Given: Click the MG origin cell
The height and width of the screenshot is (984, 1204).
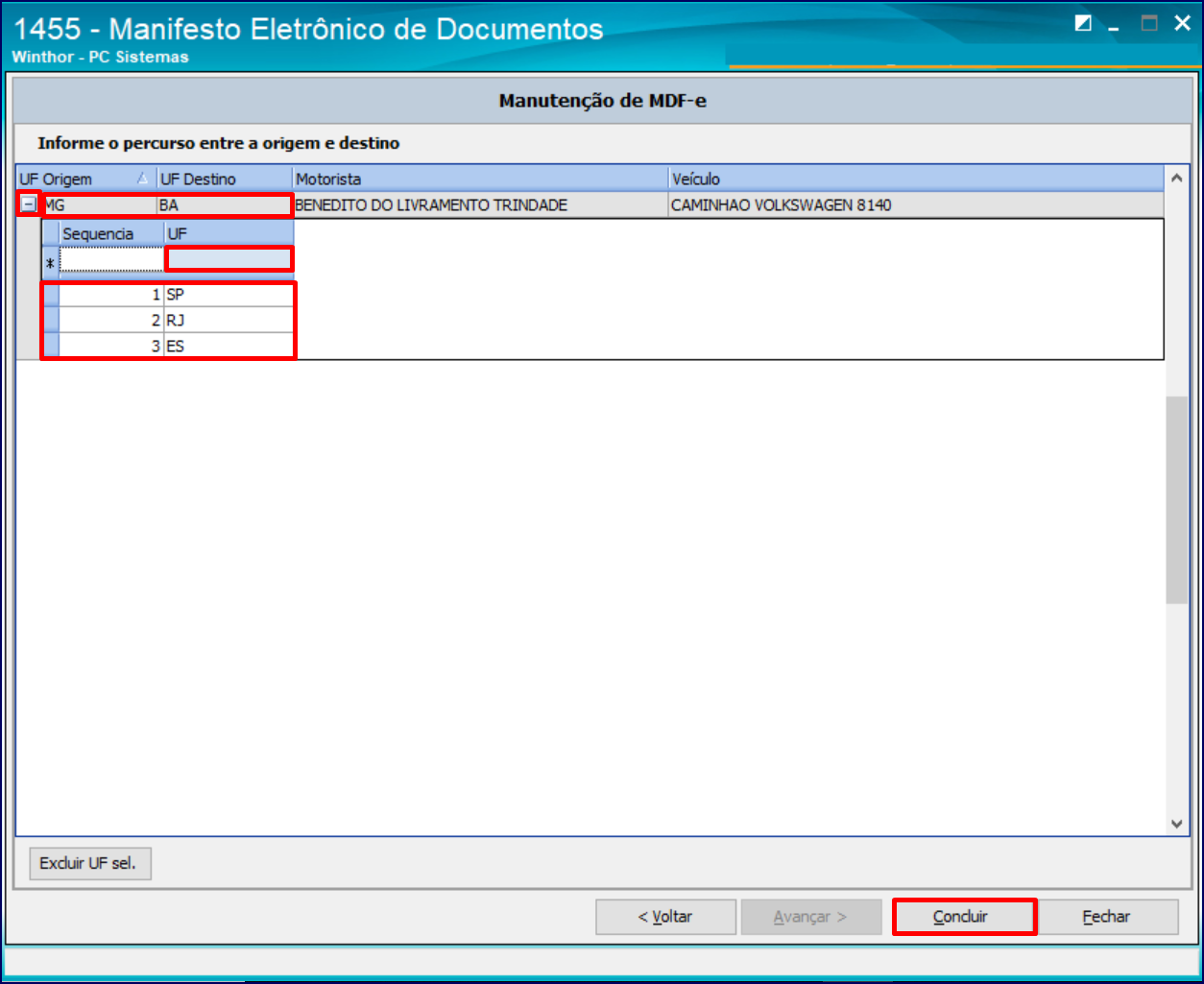Looking at the screenshot, I should 98,204.
